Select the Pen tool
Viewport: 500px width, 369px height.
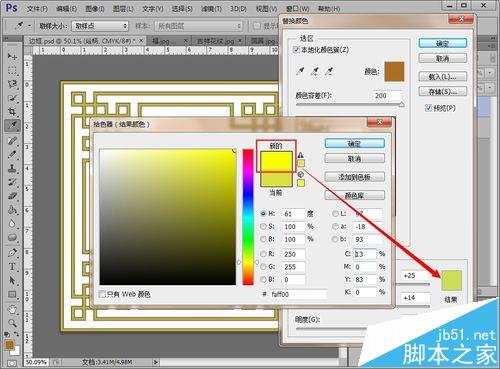pyautogui.click(x=12, y=252)
